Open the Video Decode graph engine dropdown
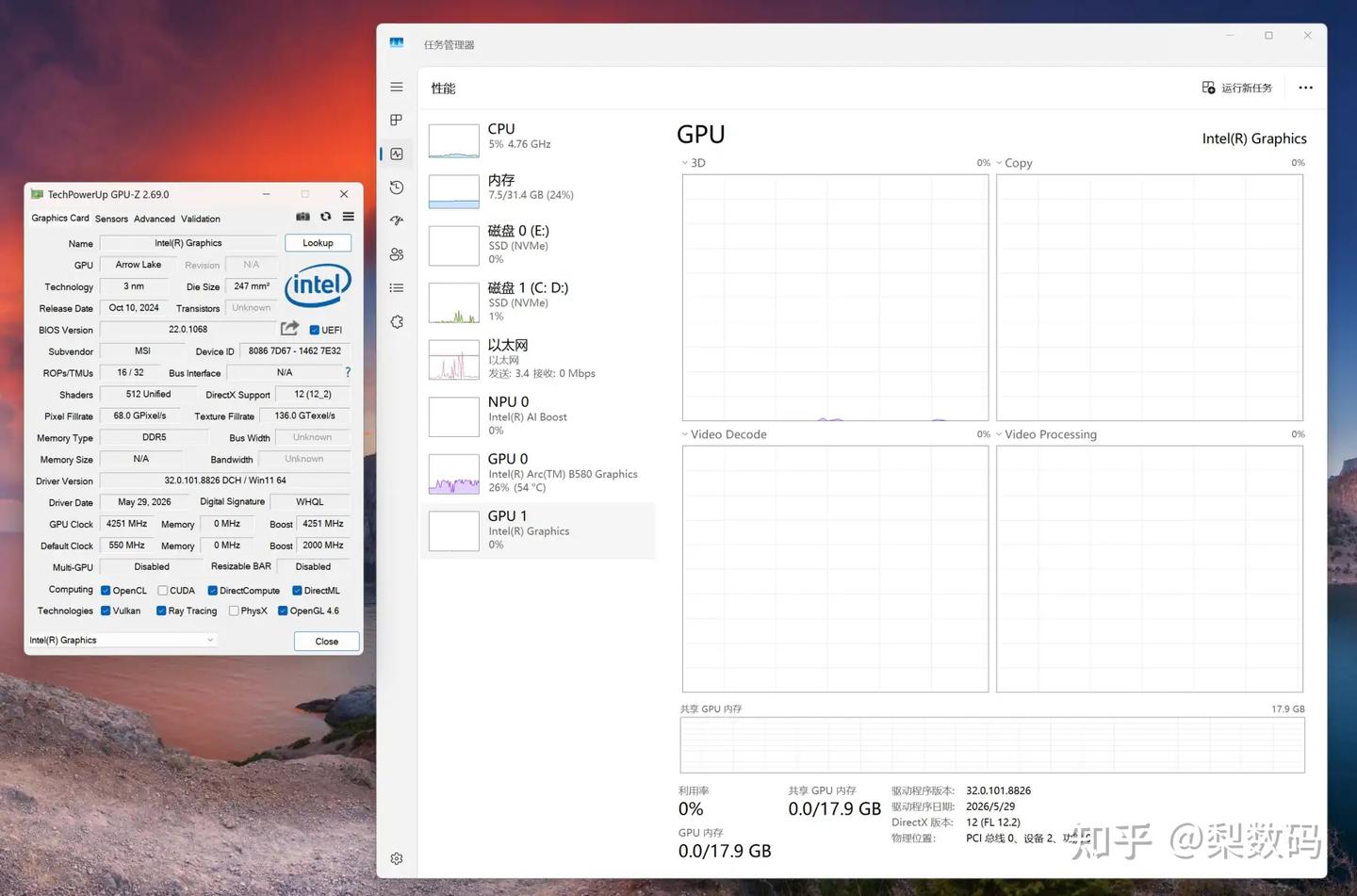 tap(685, 434)
